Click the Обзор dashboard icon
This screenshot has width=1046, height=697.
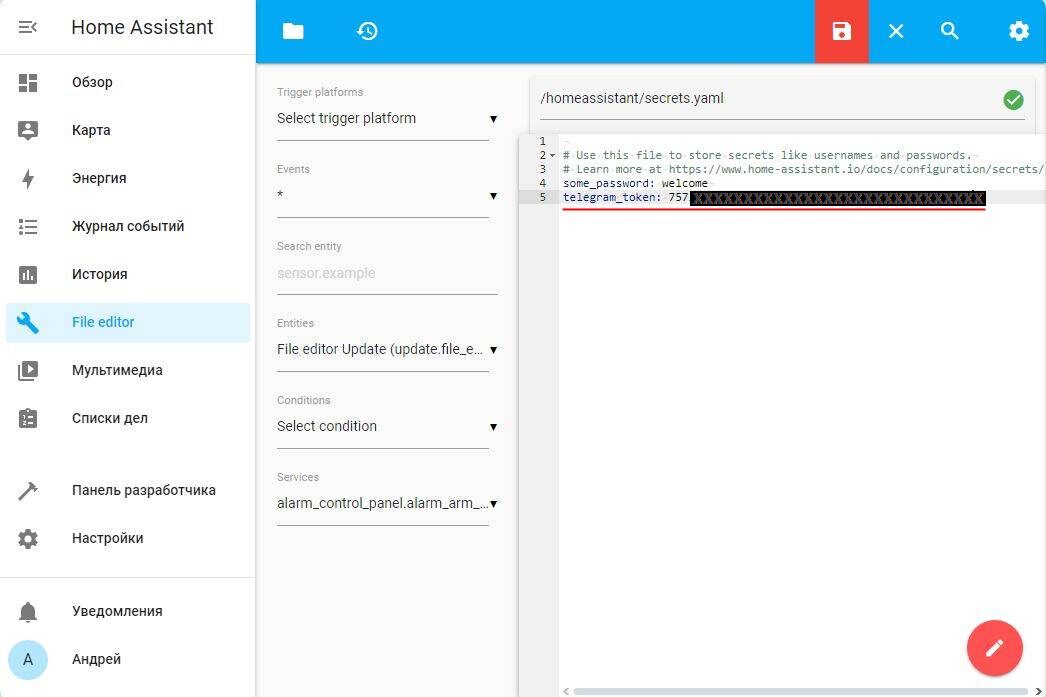[x=28, y=83]
